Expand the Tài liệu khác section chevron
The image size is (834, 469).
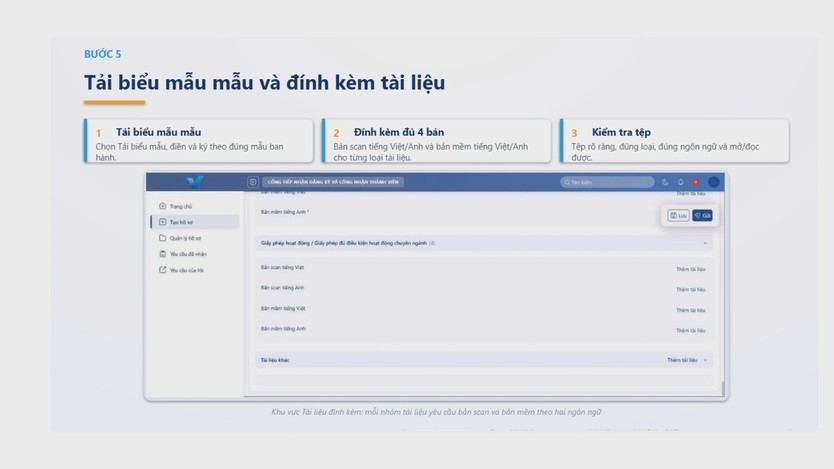[705, 360]
